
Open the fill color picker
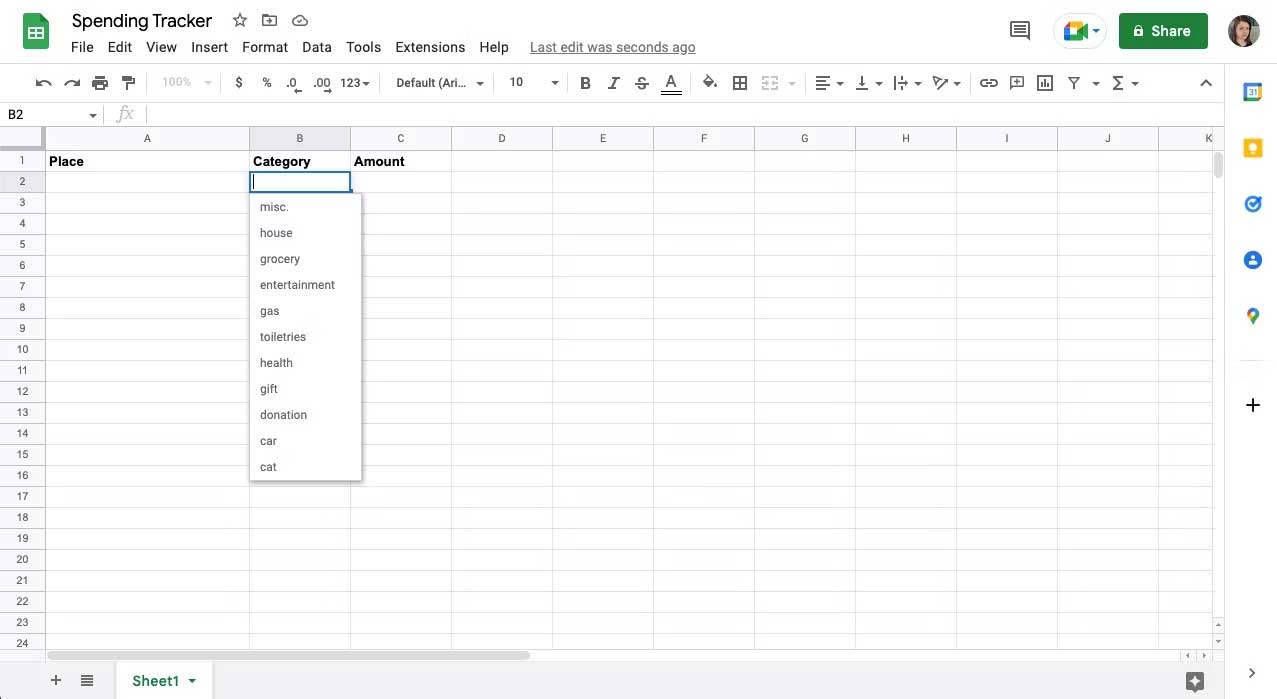click(x=709, y=83)
